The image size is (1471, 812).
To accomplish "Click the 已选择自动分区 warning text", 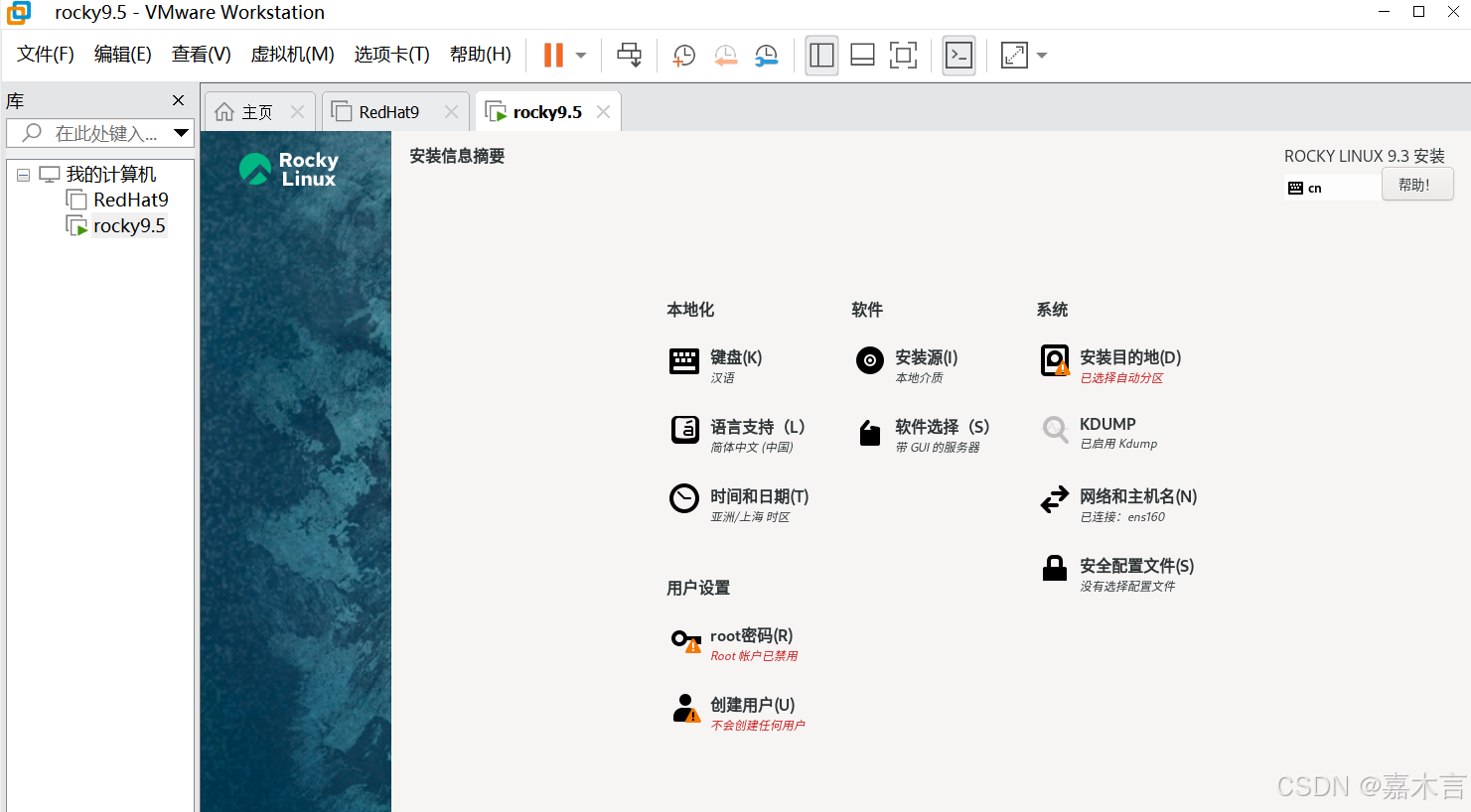I will coord(1121,378).
